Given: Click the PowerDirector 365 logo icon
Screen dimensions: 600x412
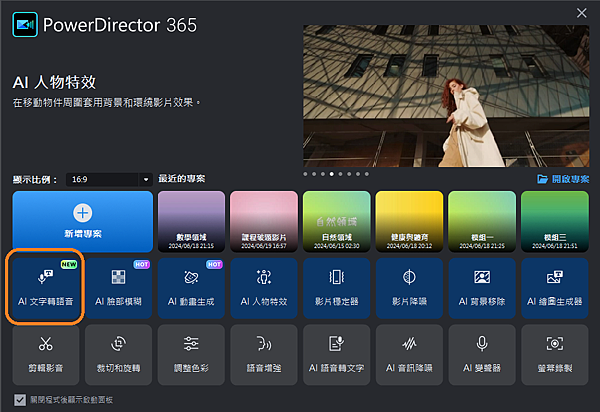Looking at the screenshot, I should point(25,24).
